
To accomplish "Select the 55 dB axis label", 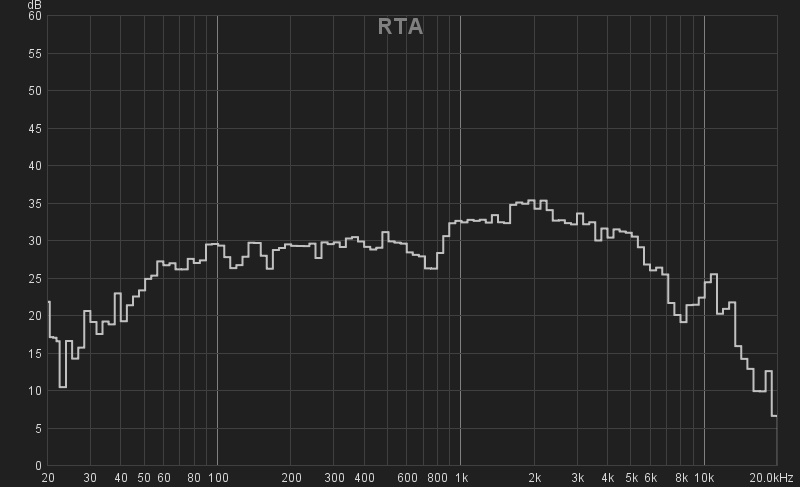I will (x=35, y=54).
